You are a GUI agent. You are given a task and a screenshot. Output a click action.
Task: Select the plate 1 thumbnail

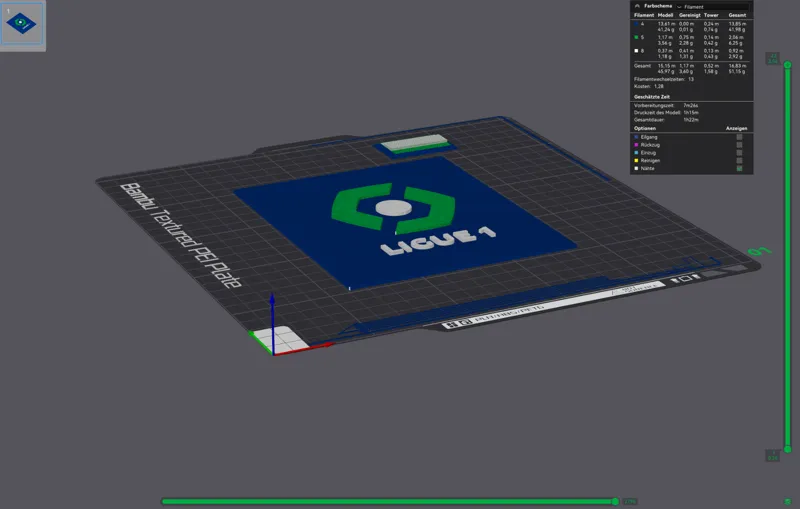[x=22, y=24]
